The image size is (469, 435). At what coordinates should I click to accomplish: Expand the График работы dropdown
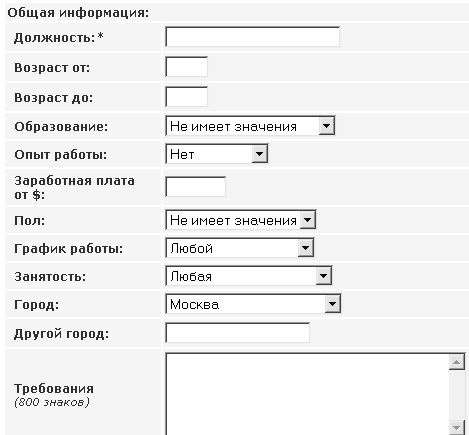point(240,248)
